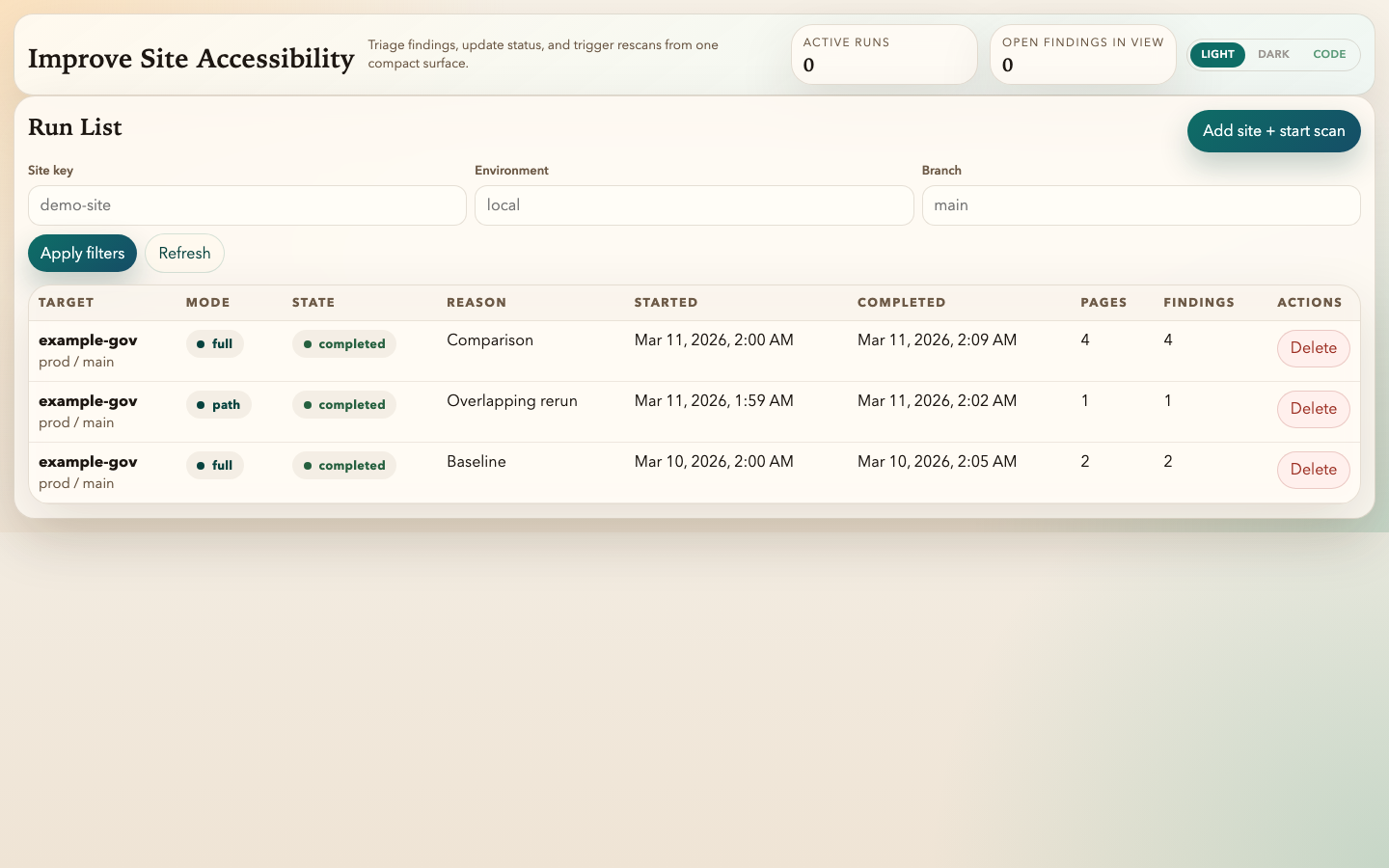
Task: Select the LIGHT theme option
Action: pos(1217,54)
